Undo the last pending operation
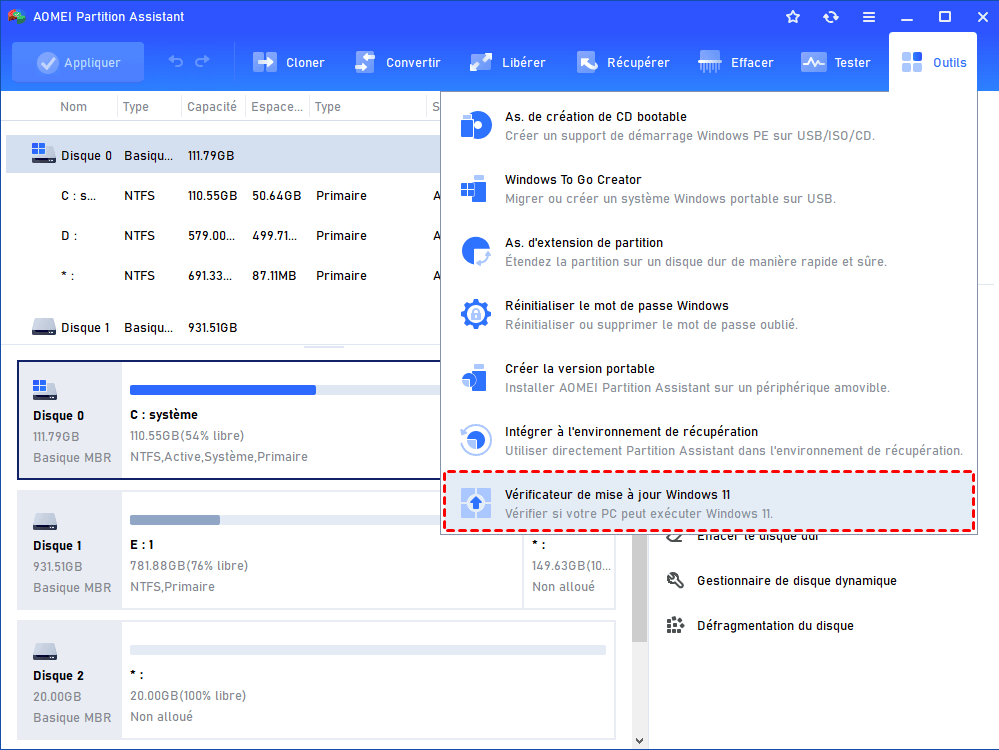This screenshot has height=750, width=999. click(176, 61)
